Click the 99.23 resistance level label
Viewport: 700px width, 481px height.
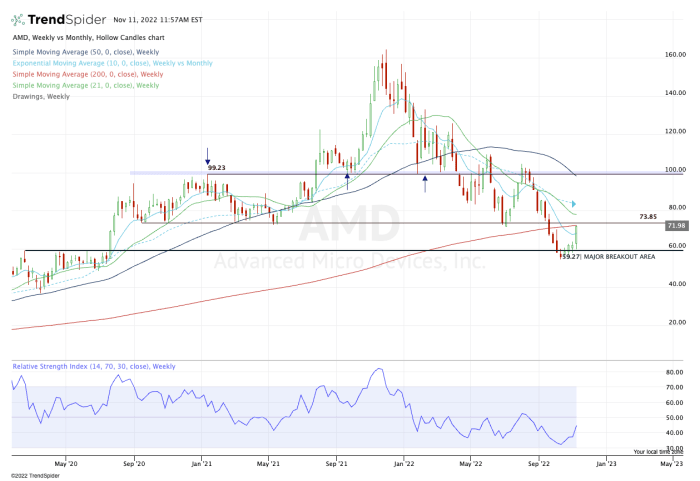[x=218, y=168]
